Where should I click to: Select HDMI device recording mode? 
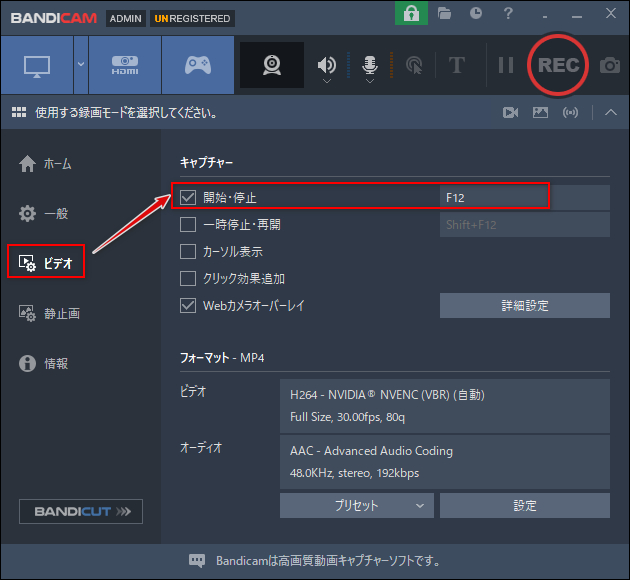(x=125, y=65)
